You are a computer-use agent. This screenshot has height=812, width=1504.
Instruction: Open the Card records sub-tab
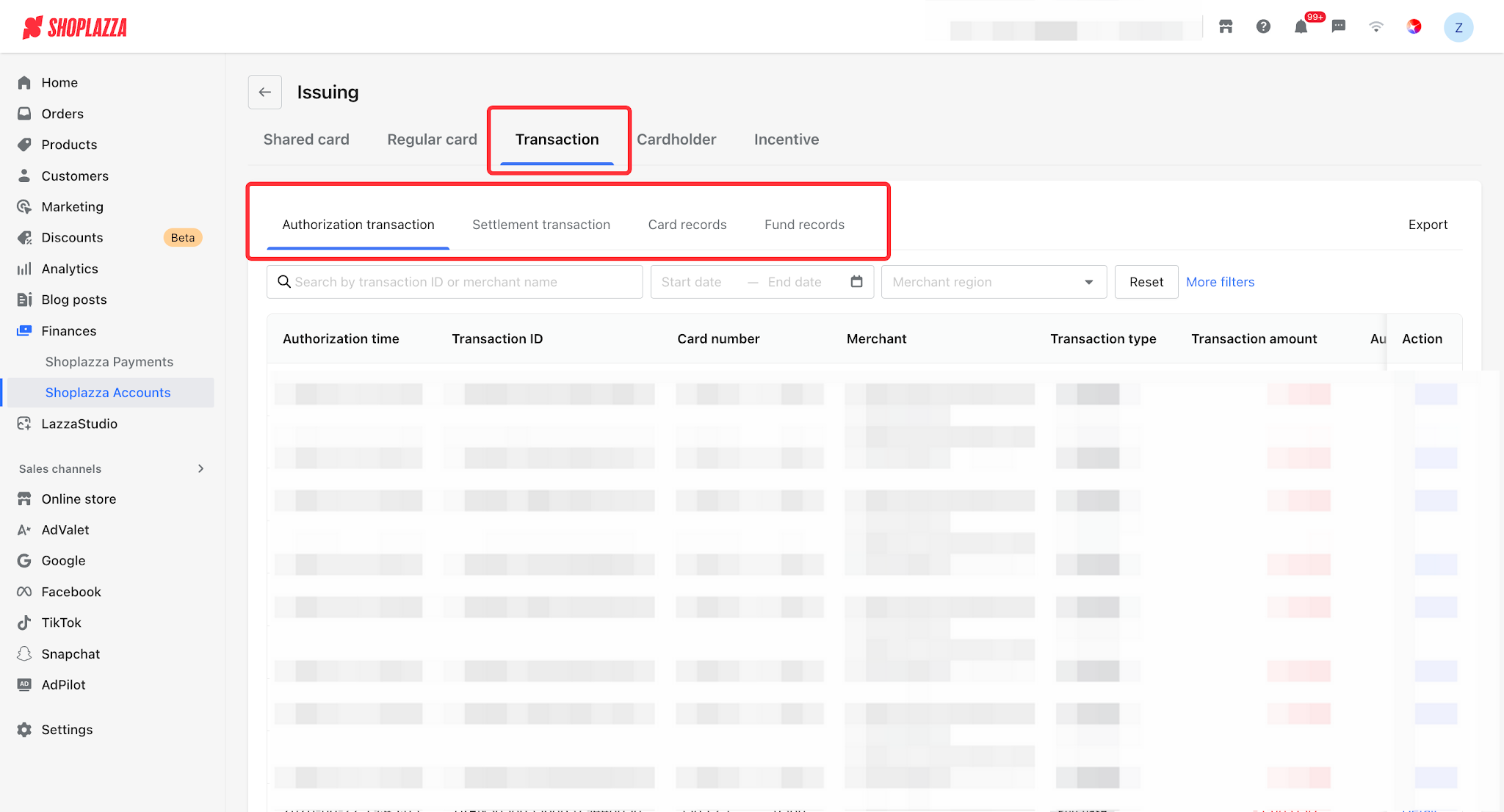click(x=687, y=225)
